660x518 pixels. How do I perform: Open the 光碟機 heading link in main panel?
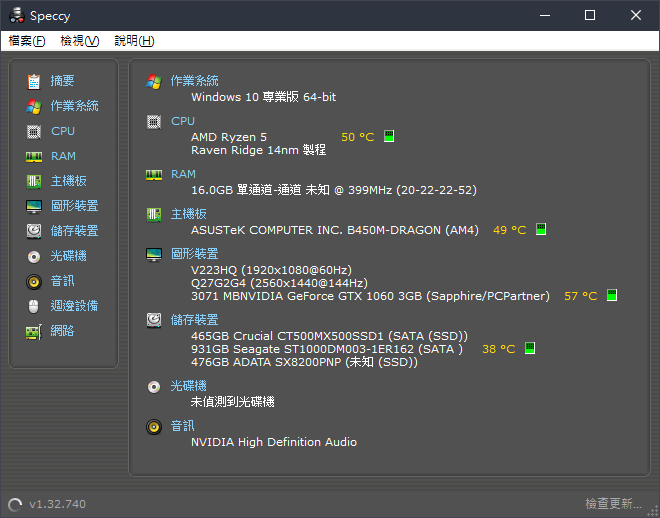pos(189,386)
